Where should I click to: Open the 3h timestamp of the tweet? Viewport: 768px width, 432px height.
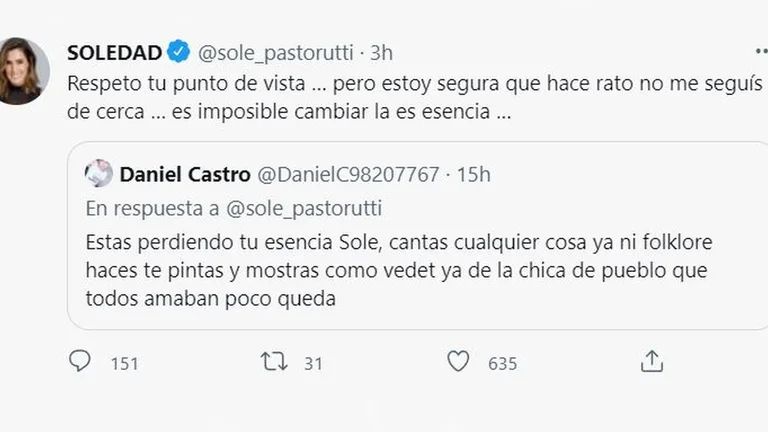pos(382,51)
